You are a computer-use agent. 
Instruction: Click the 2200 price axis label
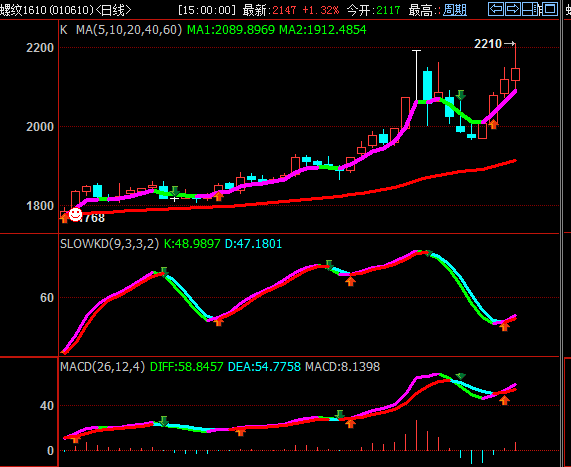point(40,48)
